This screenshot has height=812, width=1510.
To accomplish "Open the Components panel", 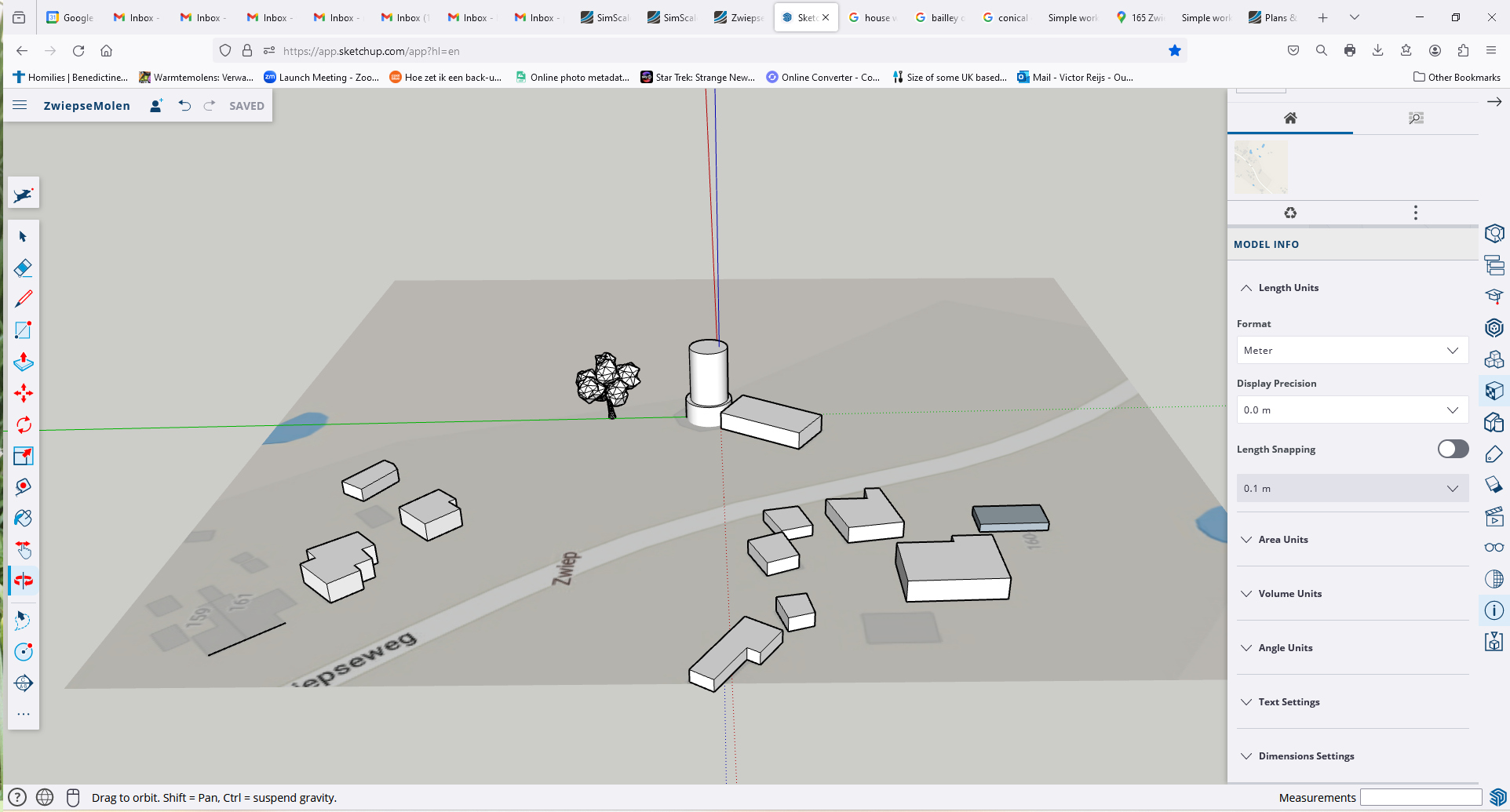I will pyautogui.click(x=1494, y=359).
